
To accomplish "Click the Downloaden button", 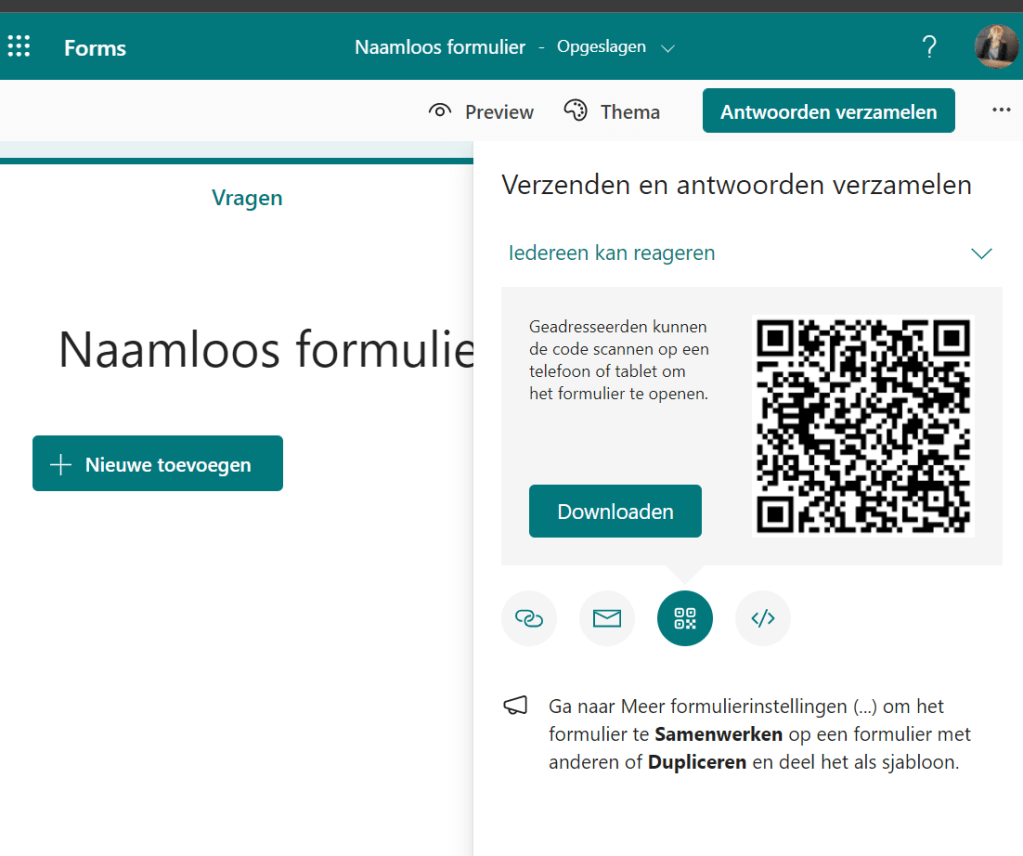I will tap(615, 511).
